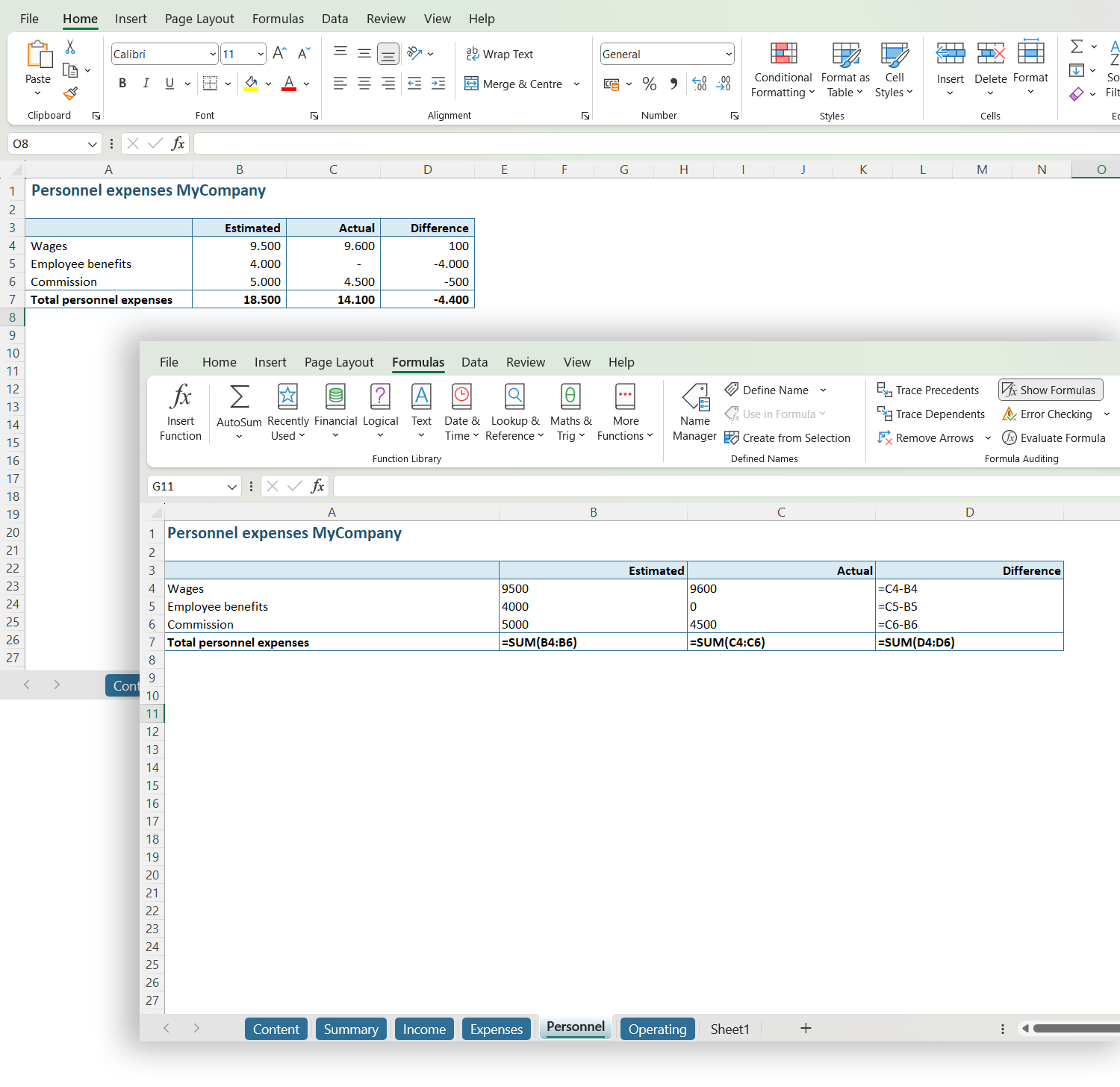The image size is (1120, 1087).
Task: Click Merge & Centre button
Action: [514, 84]
